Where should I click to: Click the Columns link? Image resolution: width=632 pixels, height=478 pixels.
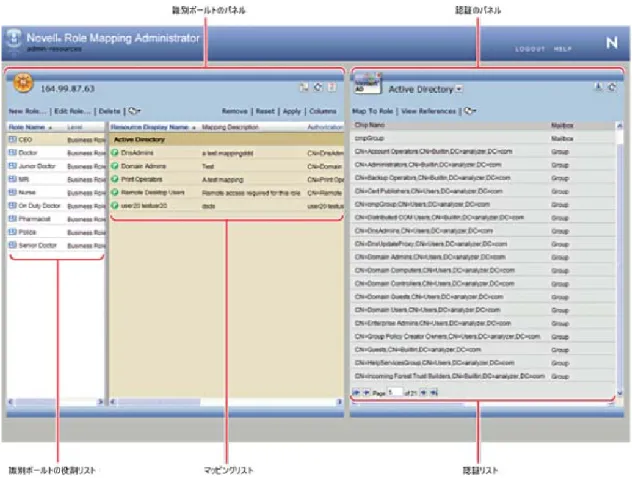(x=323, y=111)
